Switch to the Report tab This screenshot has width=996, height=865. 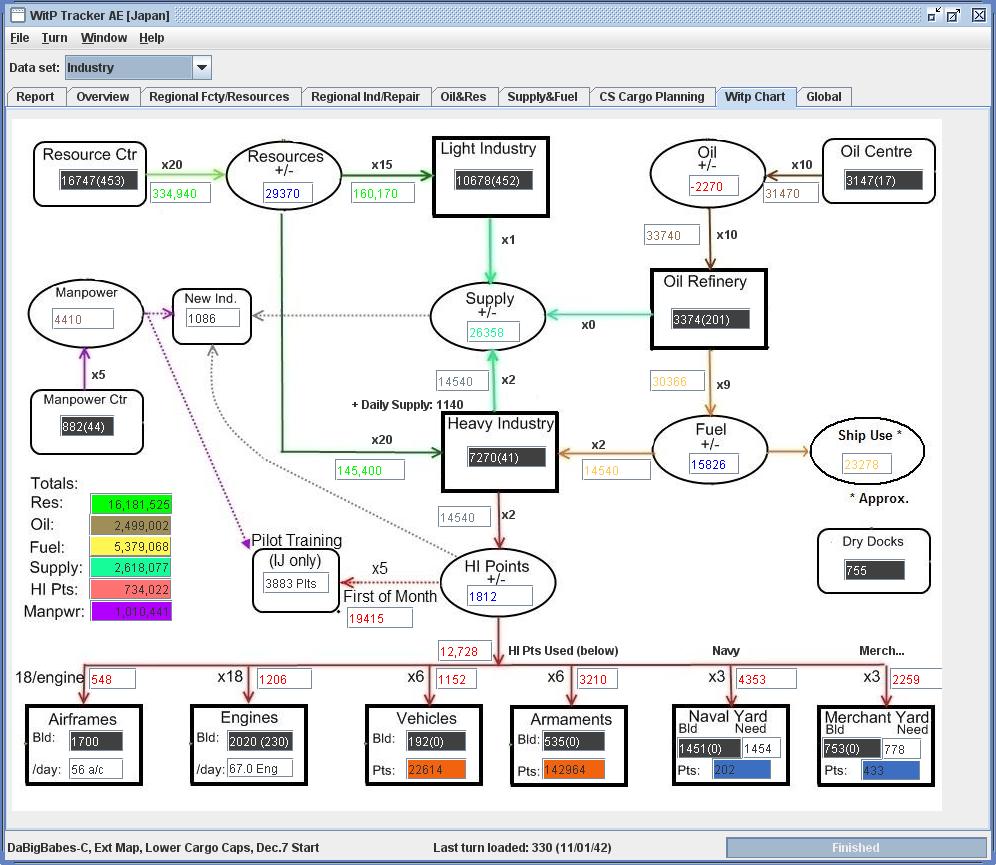tap(36, 97)
